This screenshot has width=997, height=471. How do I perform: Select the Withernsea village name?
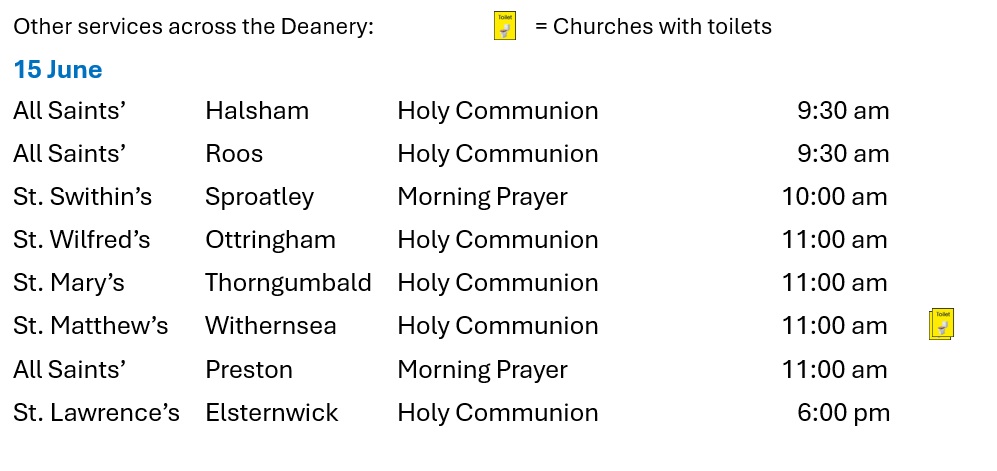271,325
